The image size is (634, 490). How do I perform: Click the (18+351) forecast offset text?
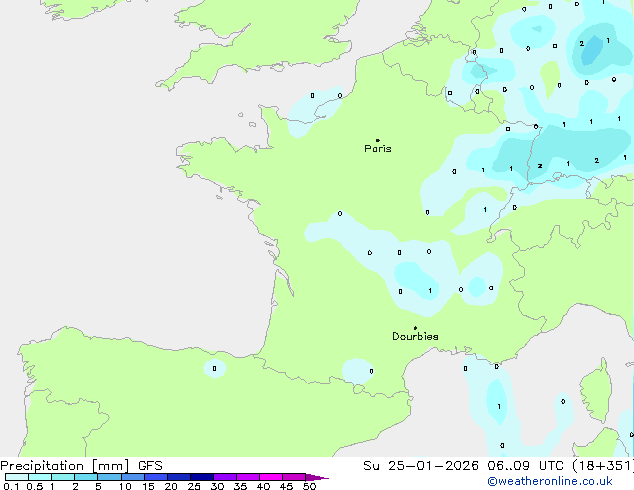point(603,466)
